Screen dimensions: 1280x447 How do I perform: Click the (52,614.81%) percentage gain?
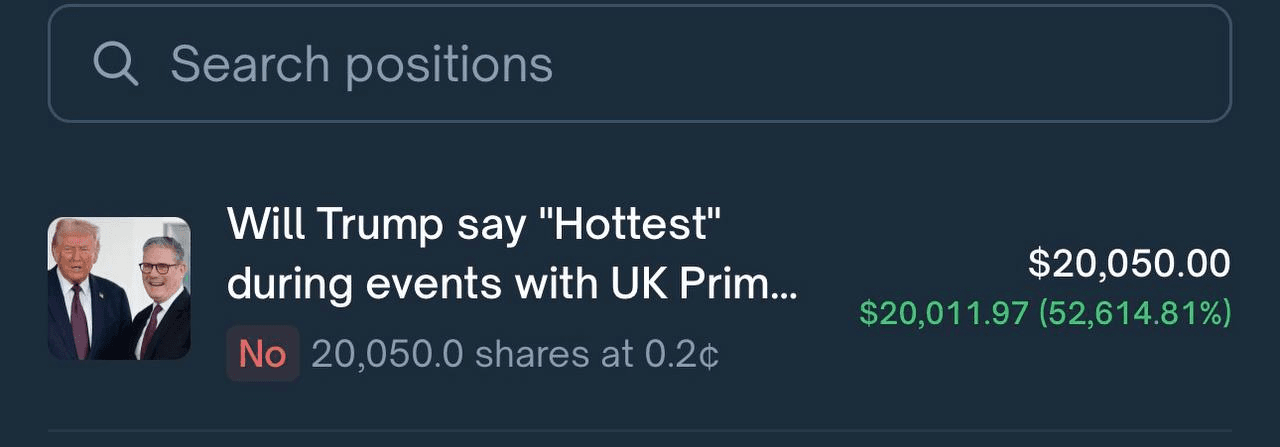click(1135, 313)
